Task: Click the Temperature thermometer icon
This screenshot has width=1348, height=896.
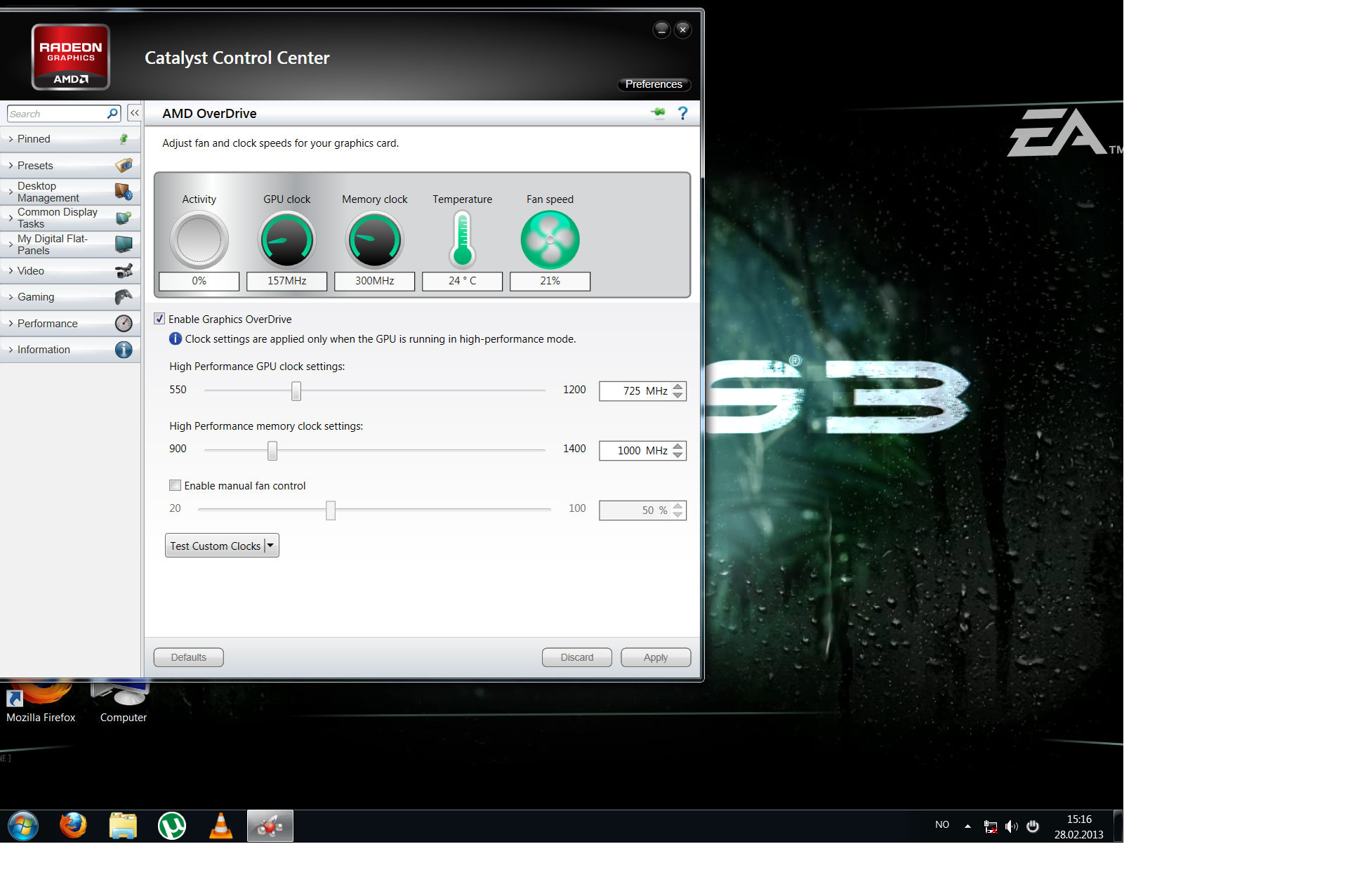Action: pyautogui.click(x=463, y=239)
